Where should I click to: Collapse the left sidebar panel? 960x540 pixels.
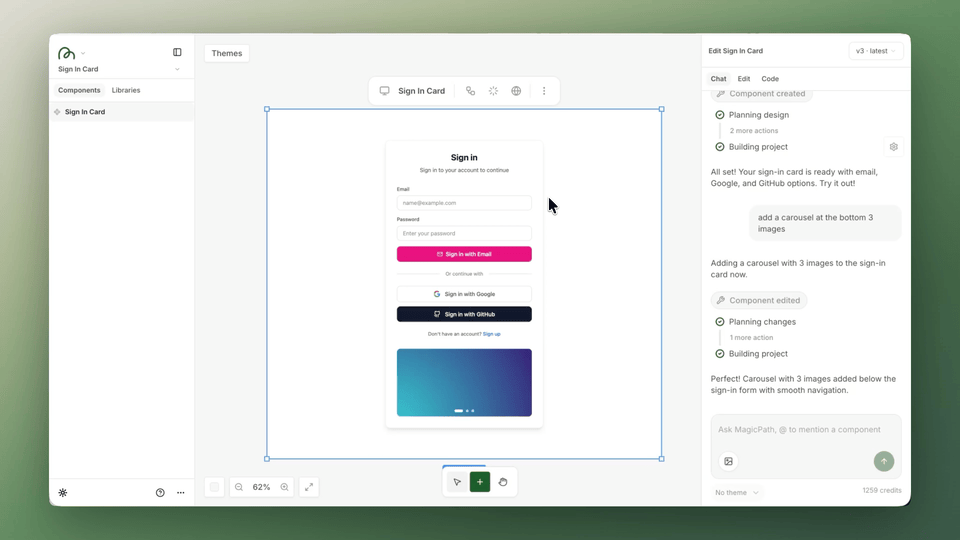(177, 53)
